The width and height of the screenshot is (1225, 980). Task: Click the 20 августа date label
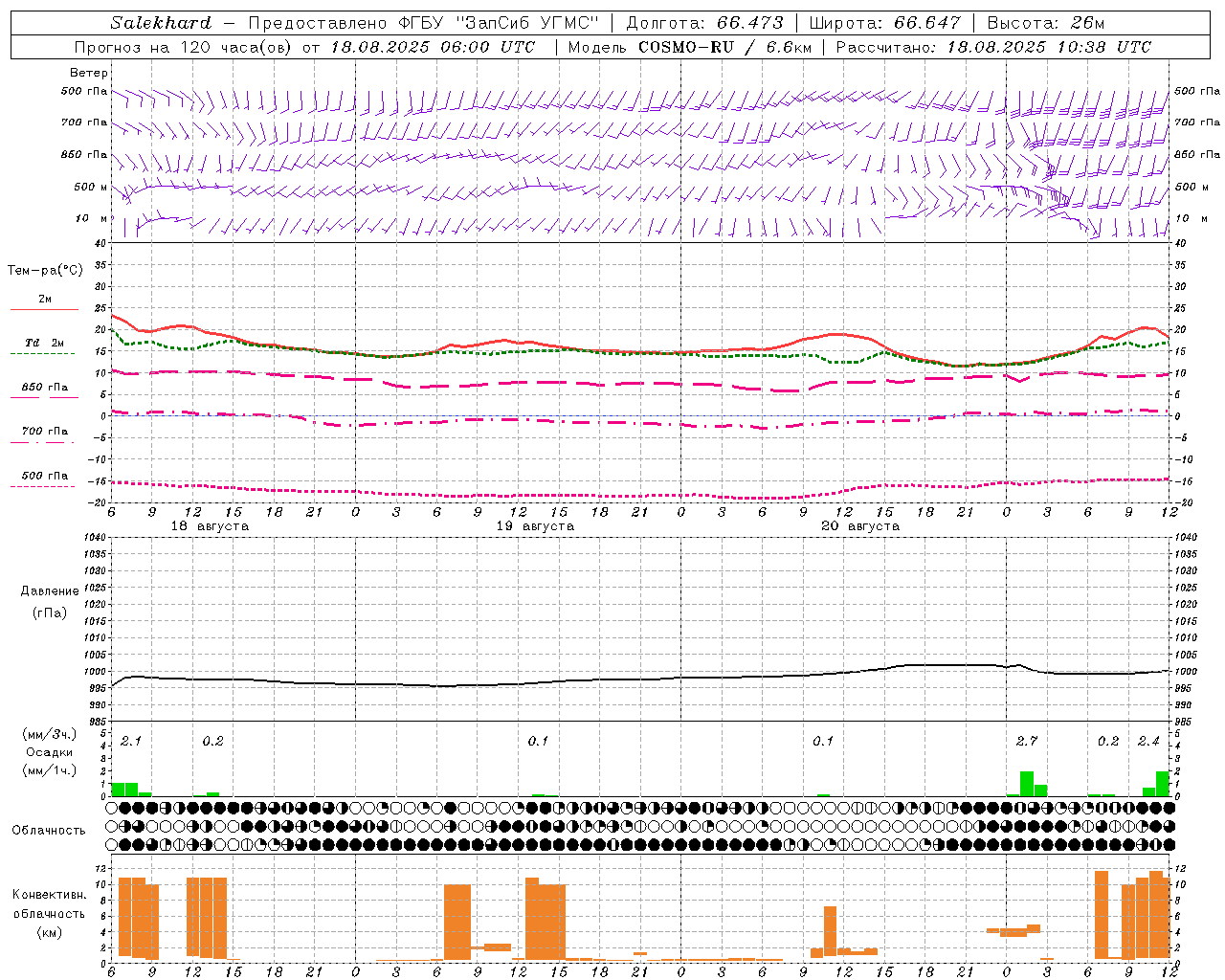(x=860, y=526)
